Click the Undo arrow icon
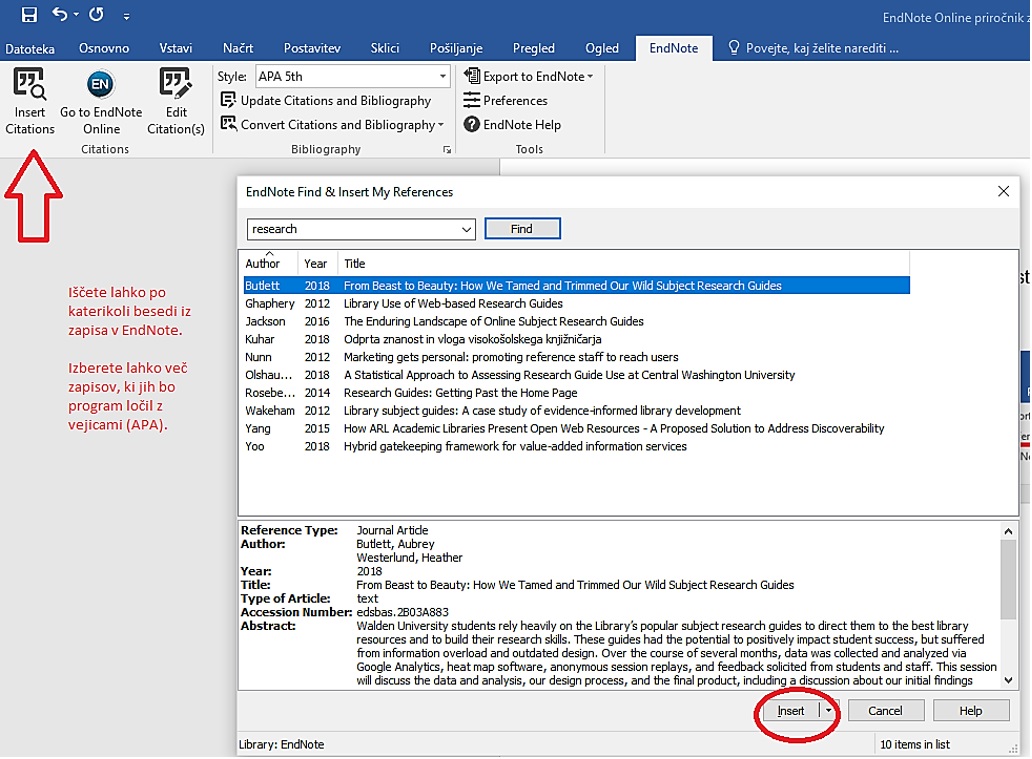 [59, 14]
